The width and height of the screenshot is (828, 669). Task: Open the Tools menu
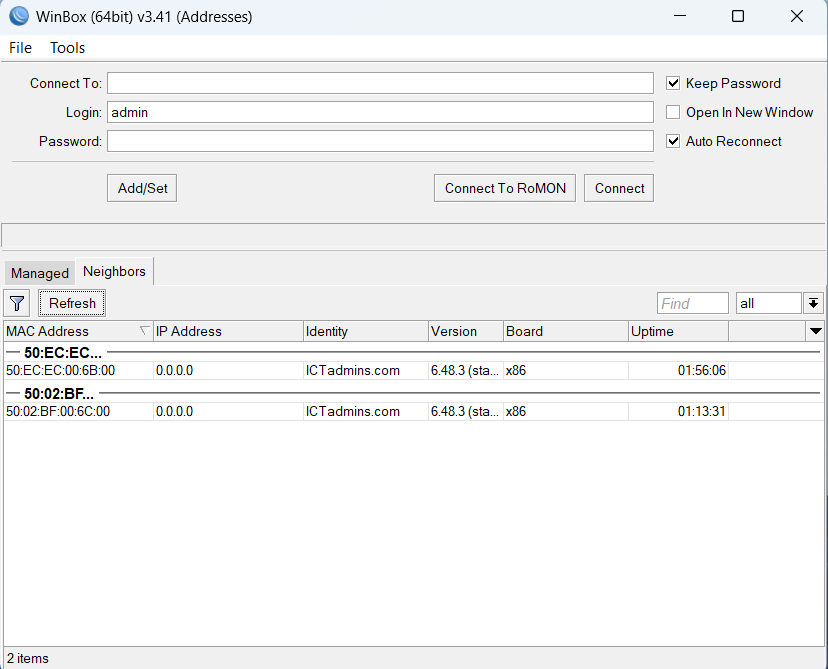pyautogui.click(x=68, y=48)
